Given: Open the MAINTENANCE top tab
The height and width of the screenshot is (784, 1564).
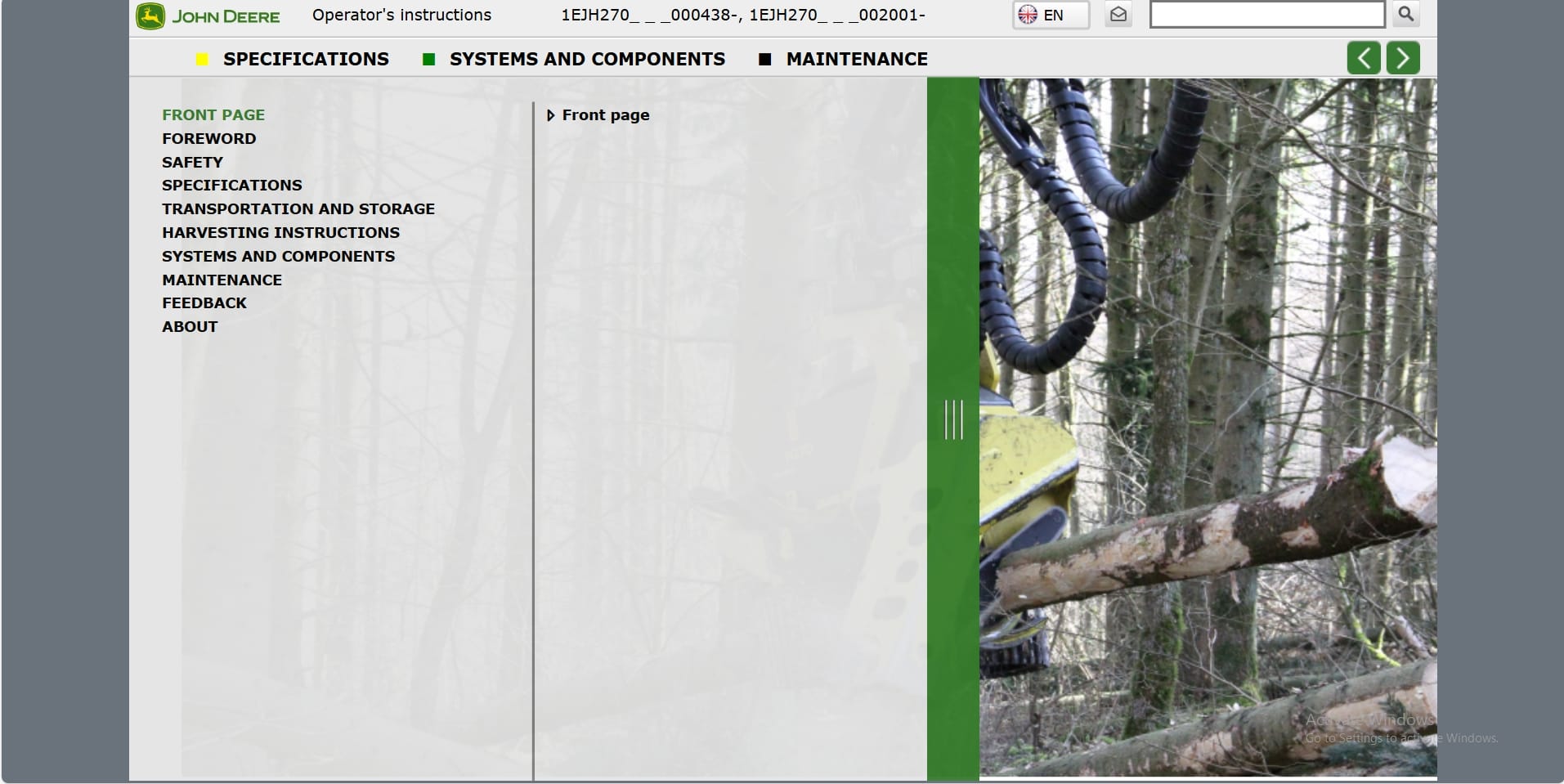Looking at the screenshot, I should pyautogui.click(x=857, y=59).
